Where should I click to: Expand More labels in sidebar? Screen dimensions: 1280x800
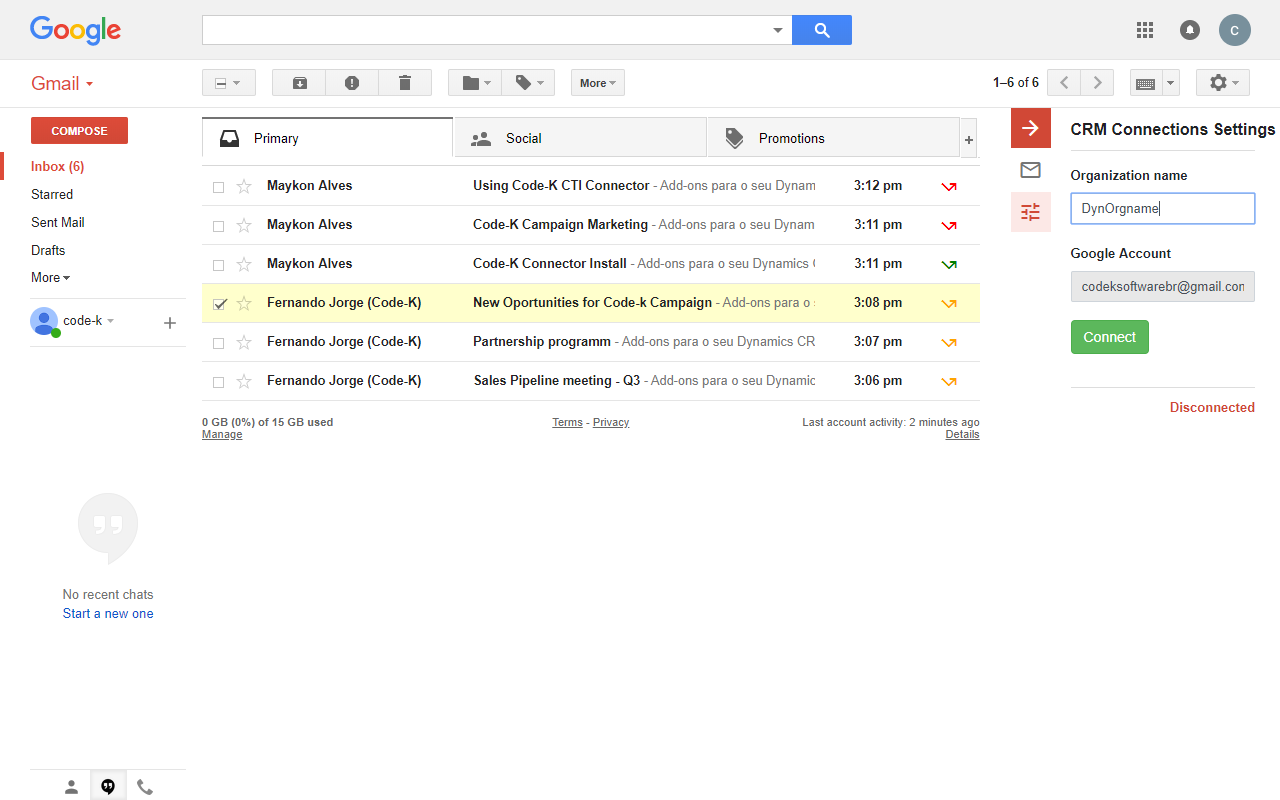click(50, 277)
